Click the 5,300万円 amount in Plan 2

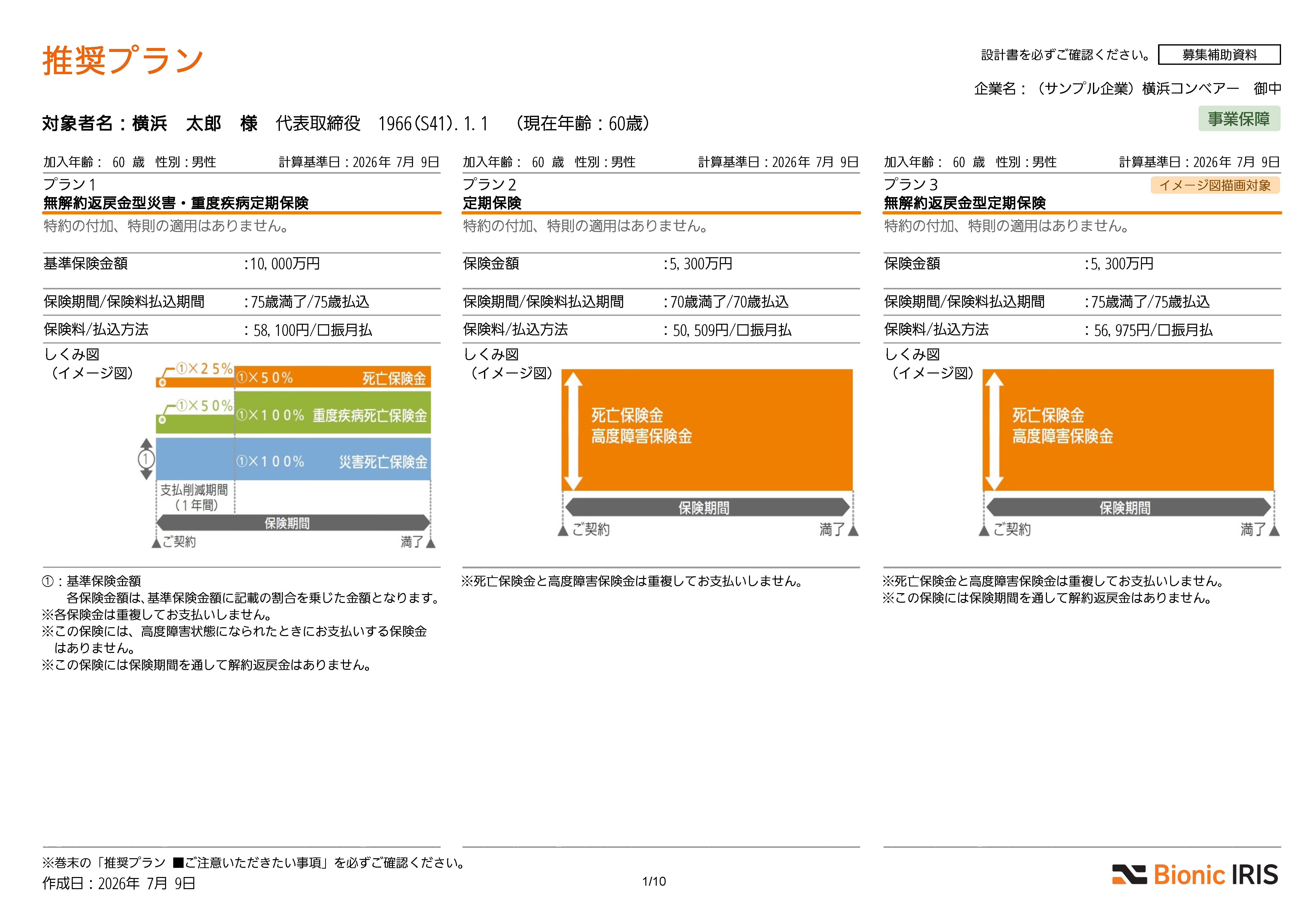(x=701, y=264)
